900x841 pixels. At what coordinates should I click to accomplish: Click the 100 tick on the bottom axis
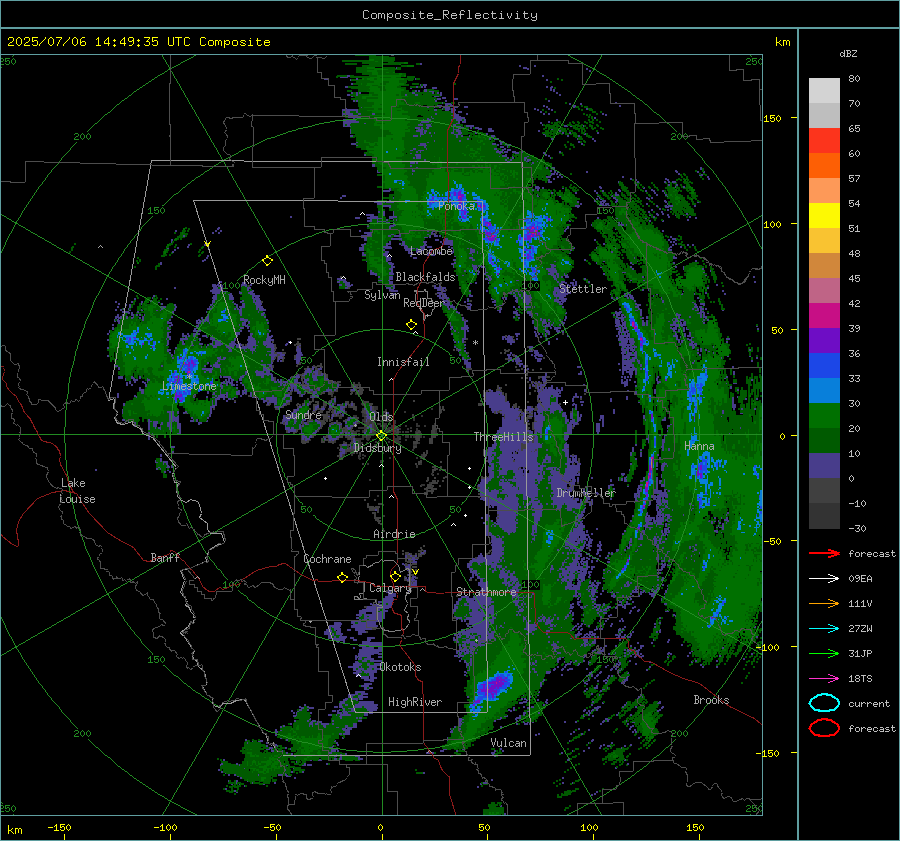click(x=589, y=828)
